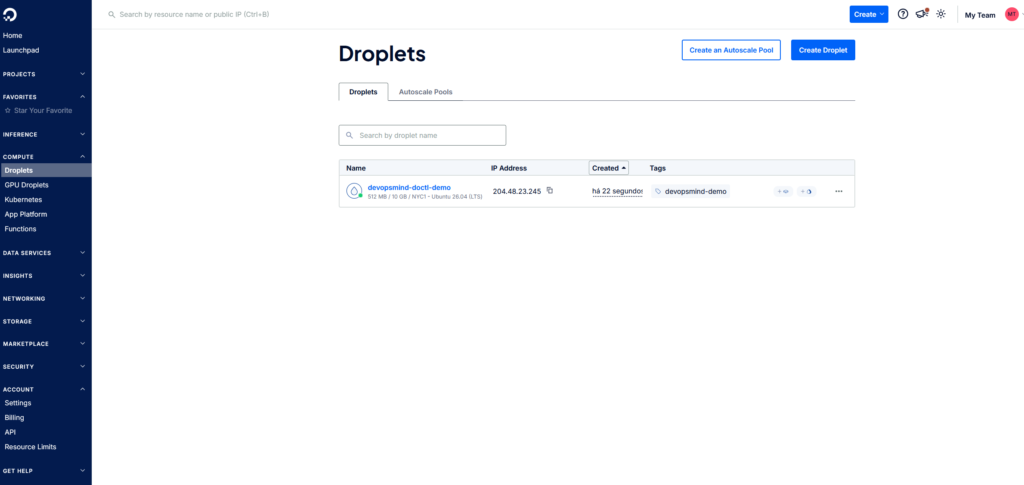This screenshot has height=485, width=1024.
Task: Expand the INSIGHTS section
Action: pos(46,275)
